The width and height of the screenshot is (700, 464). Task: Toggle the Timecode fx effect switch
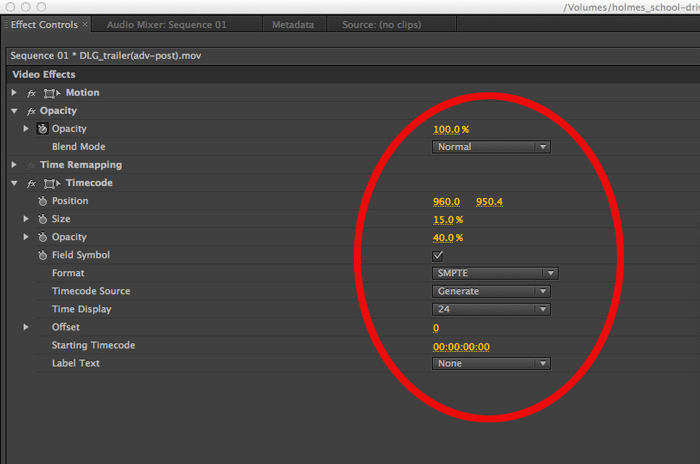(x=31, y=184)
